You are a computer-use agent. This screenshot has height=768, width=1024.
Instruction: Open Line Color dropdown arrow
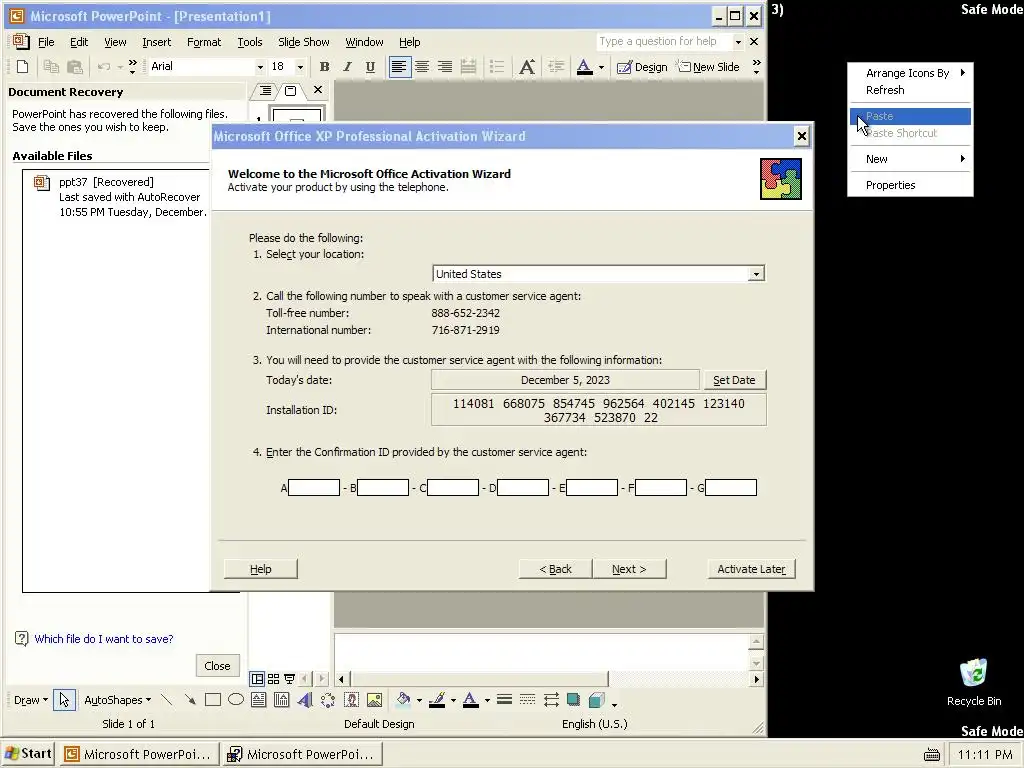[x=453, y=700]
